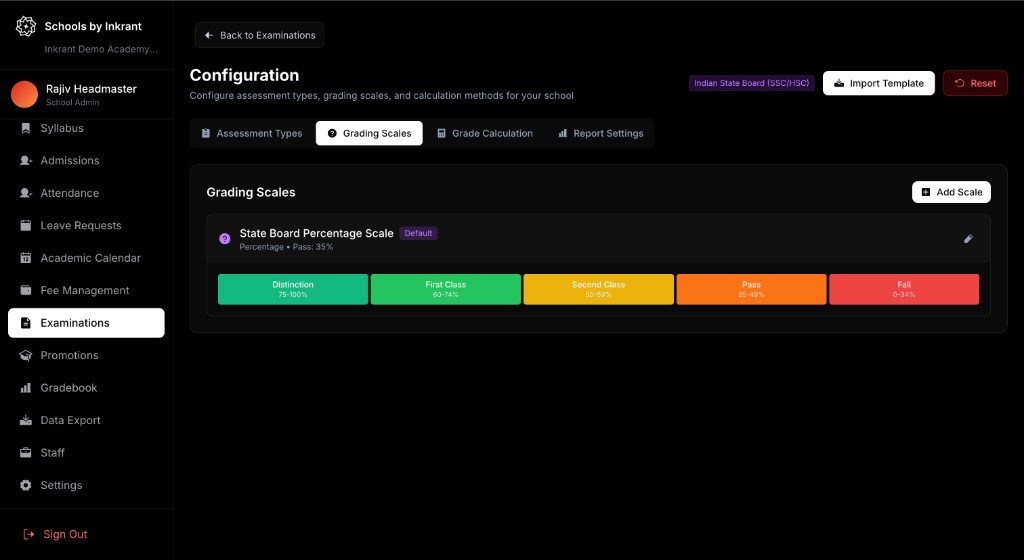Click the Staff briefcase icon
This screenshot has width=1024, height=560.
(25, 452)
